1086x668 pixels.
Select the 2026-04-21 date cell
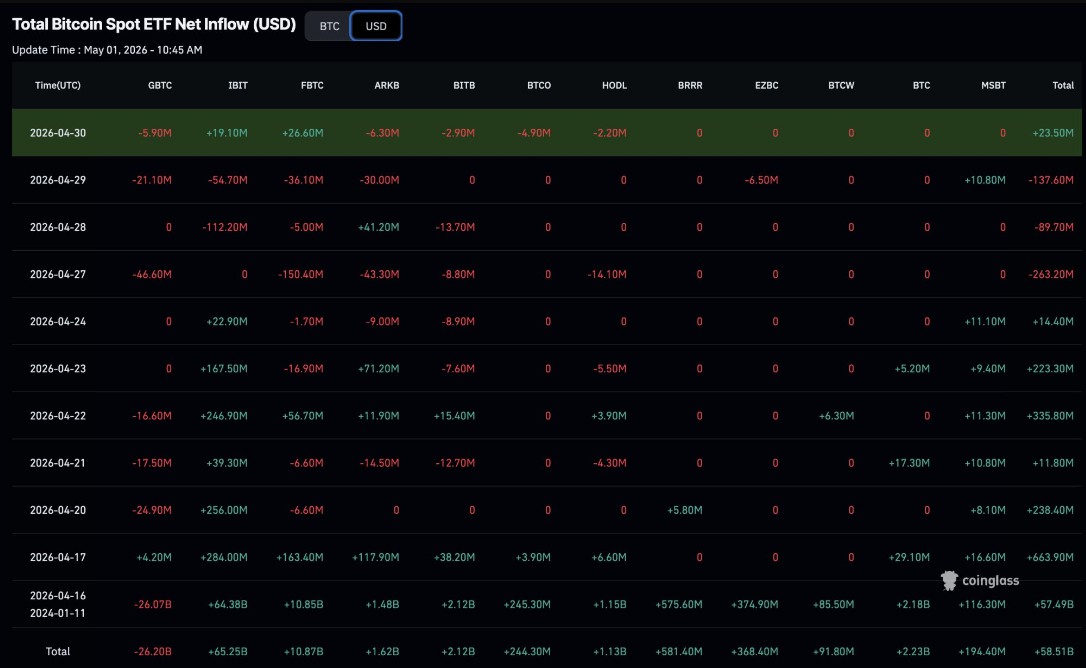(58, 463)
